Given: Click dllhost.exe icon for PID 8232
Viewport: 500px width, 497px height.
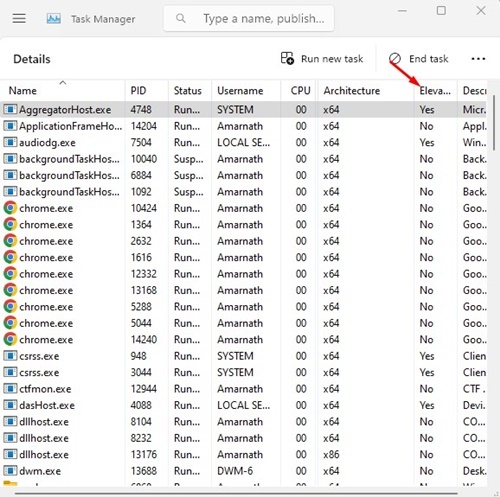Looking at the screenshot, I should point(10,438).
